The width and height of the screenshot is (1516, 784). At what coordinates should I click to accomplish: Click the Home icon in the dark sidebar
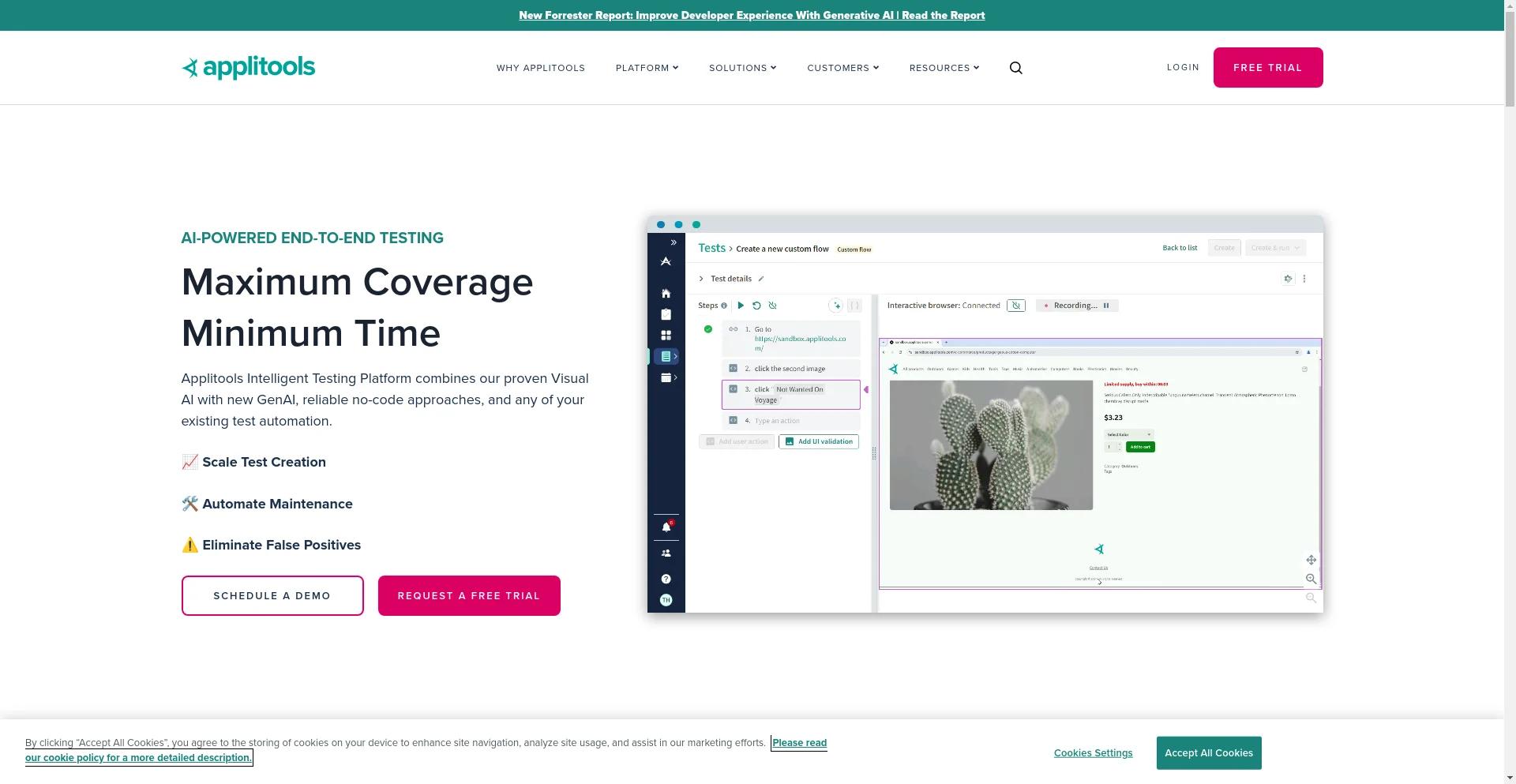point(666,294)
